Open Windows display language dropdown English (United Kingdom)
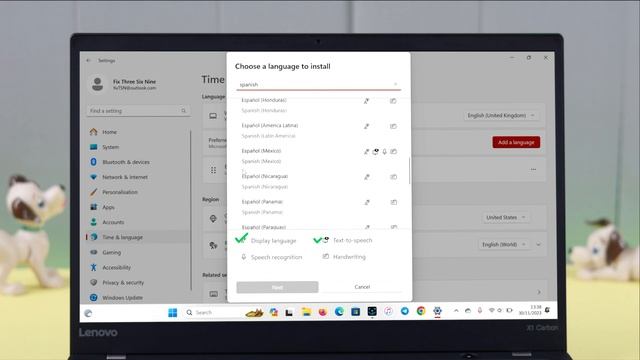640x360 pixels. click(501, 116)
